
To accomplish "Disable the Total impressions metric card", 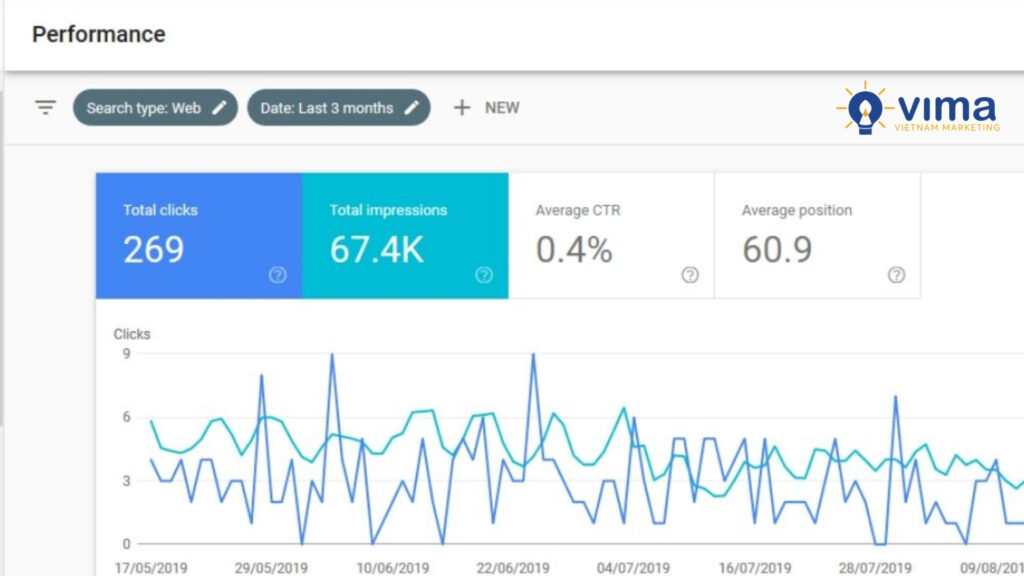I will 404,235.
